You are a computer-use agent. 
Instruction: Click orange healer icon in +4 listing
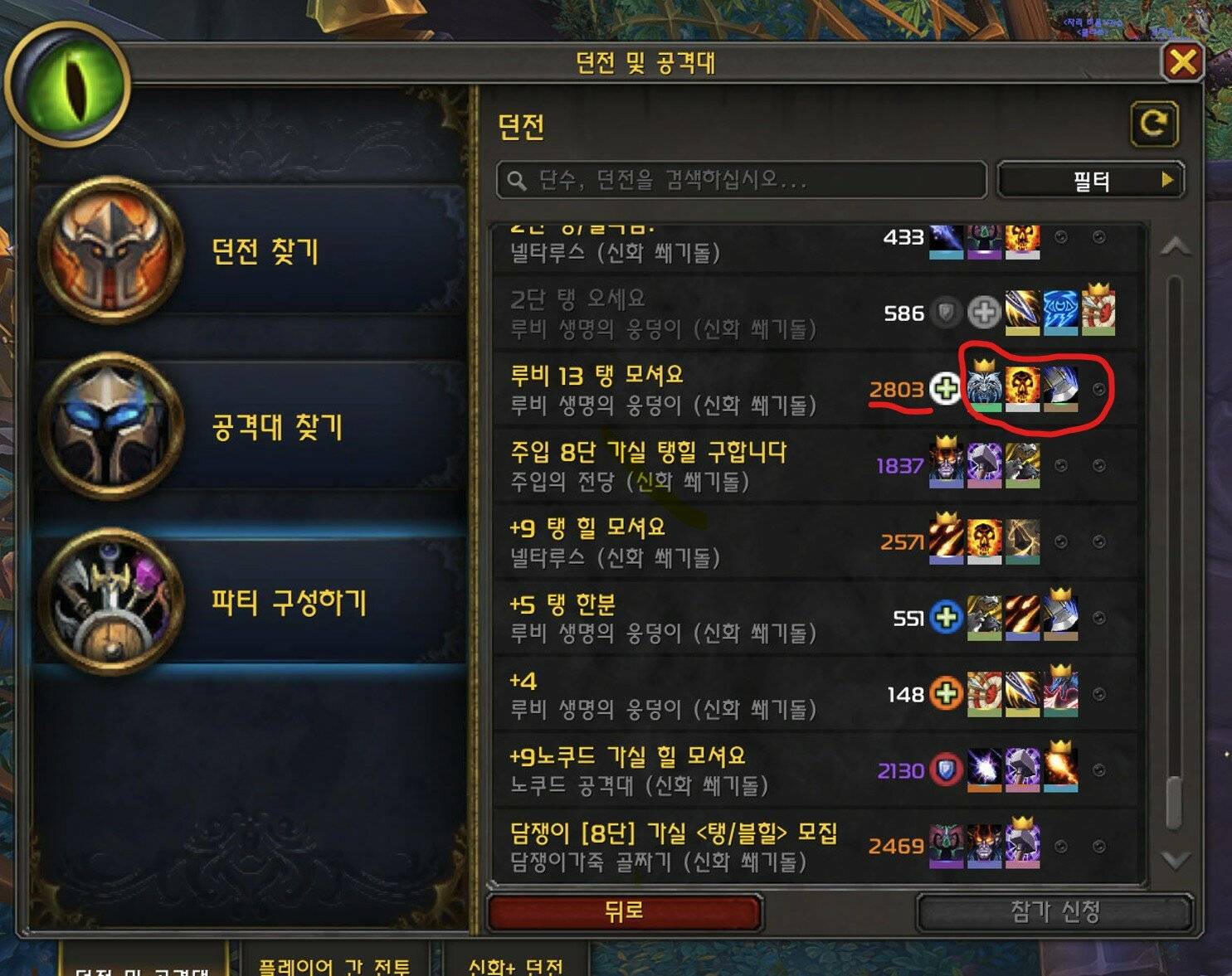[946, 693]
